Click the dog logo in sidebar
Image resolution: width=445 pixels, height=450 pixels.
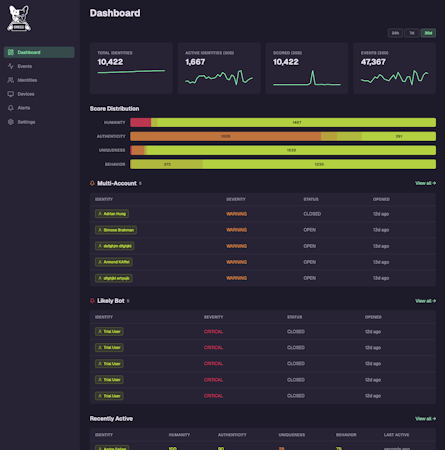tap(19, 19)
